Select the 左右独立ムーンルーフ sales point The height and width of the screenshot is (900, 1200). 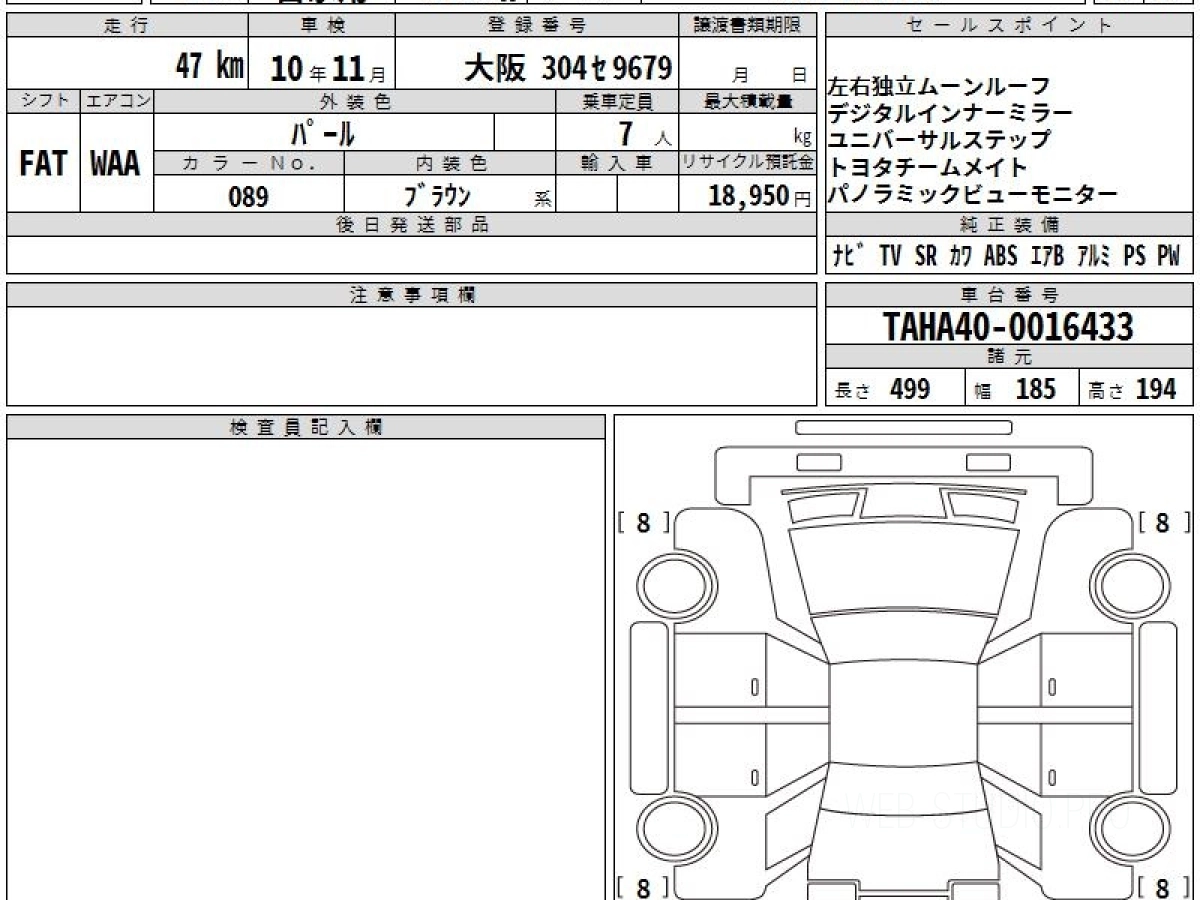coord(937,88)
